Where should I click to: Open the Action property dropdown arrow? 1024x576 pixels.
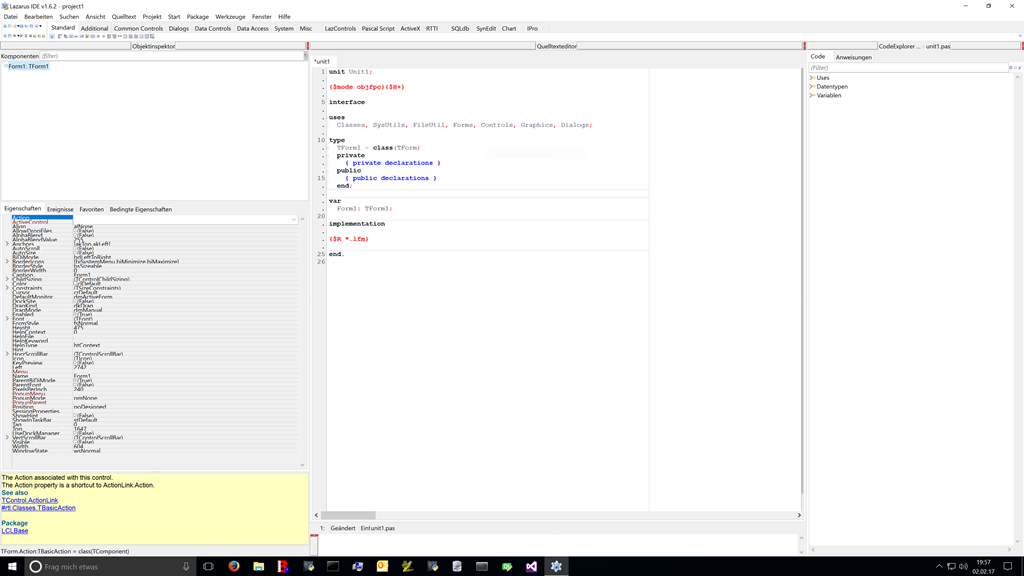point(294,219)
